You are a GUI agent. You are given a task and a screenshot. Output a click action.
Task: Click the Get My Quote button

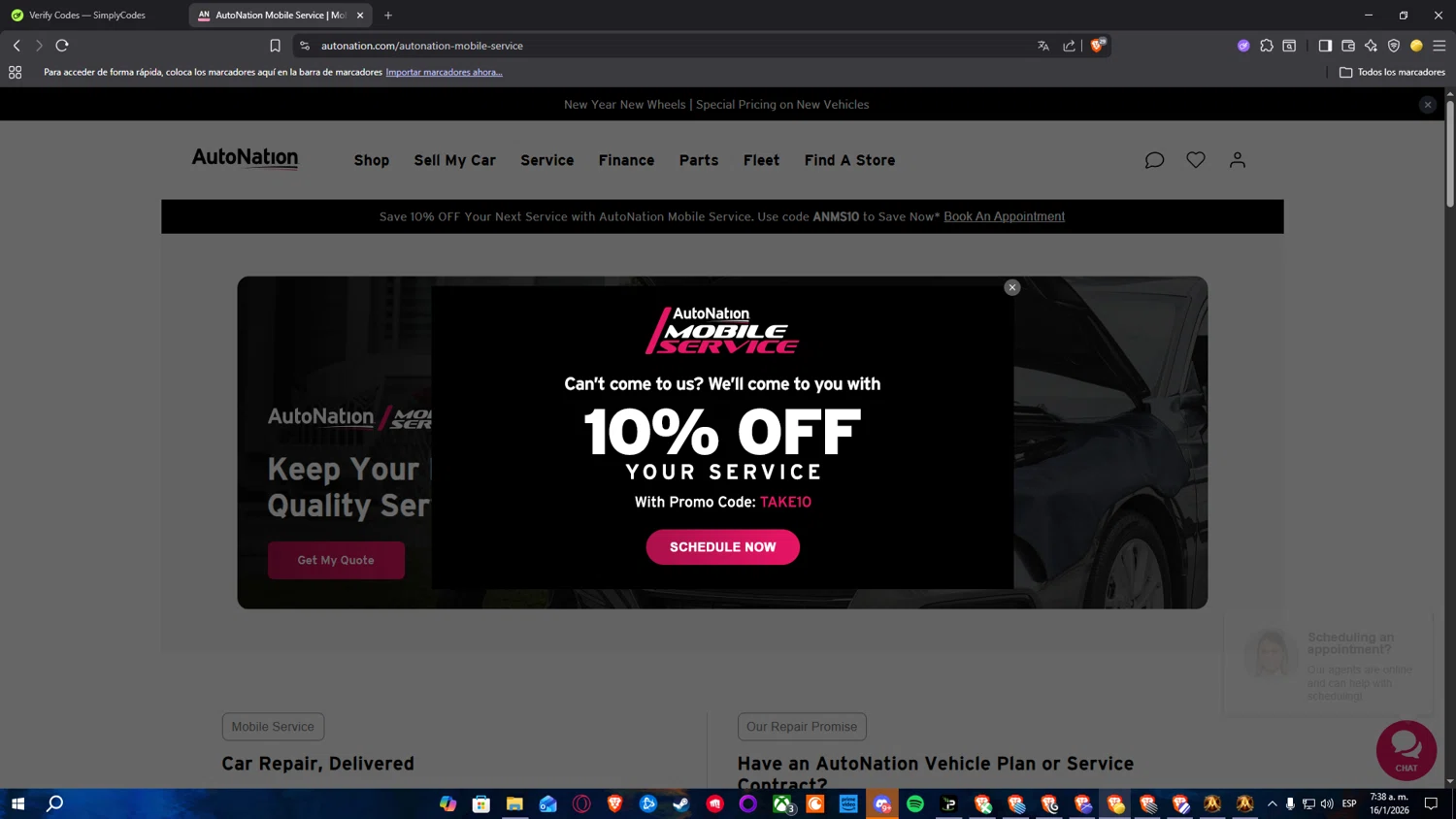[336, 560]
